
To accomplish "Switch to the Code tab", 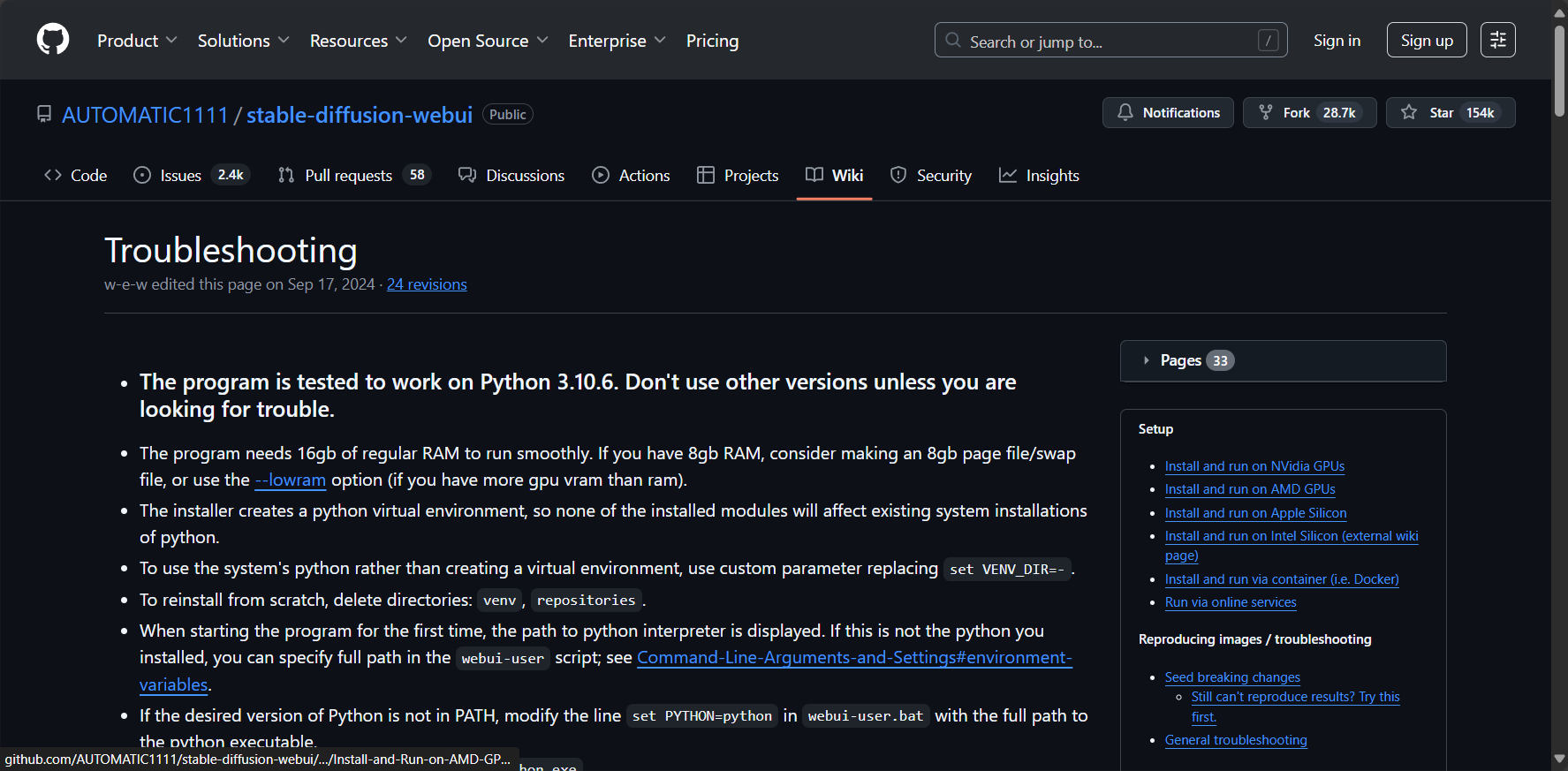I will pos(76,175).
